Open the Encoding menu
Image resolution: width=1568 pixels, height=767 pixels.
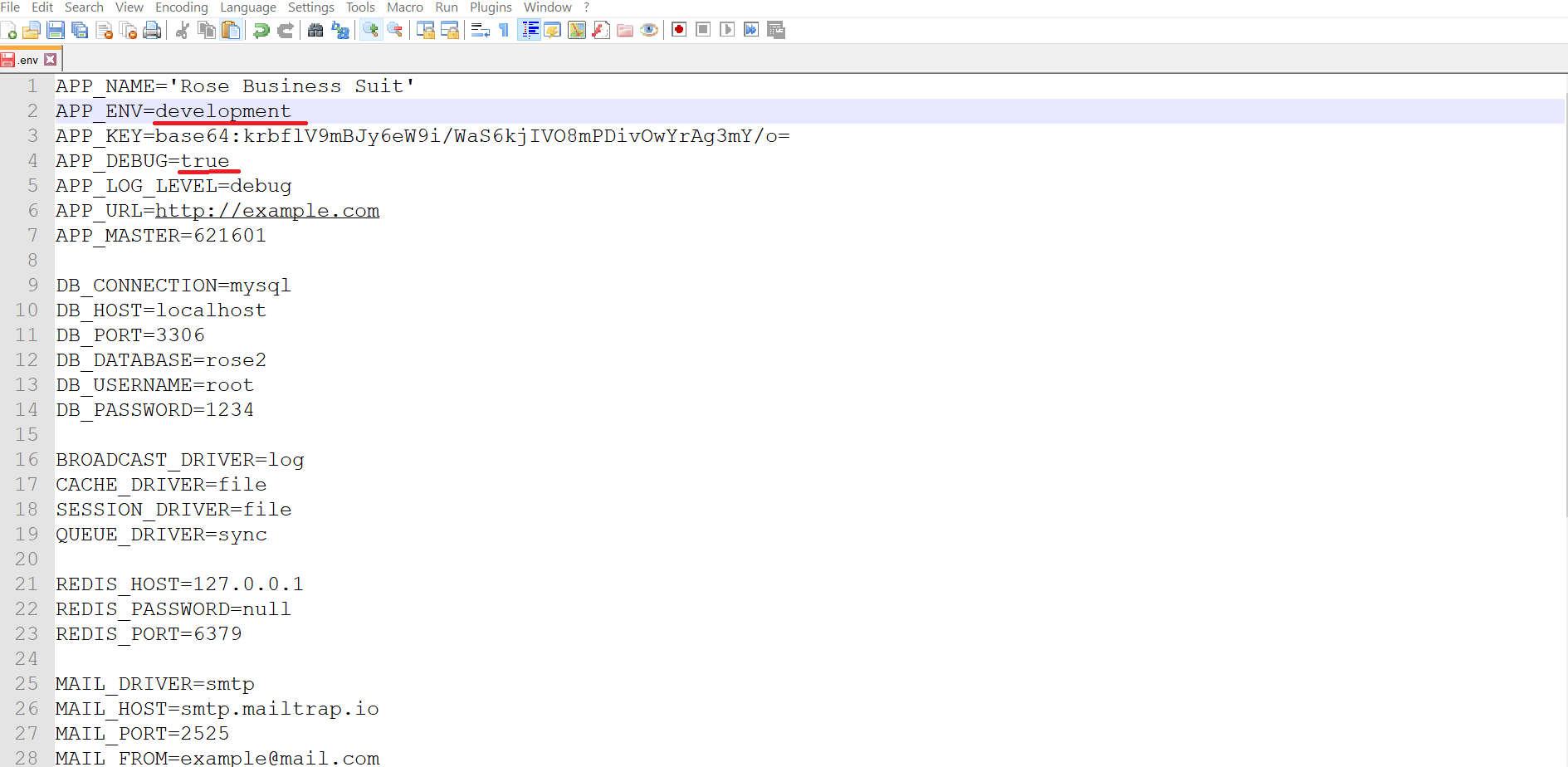[x=181, y=7]
